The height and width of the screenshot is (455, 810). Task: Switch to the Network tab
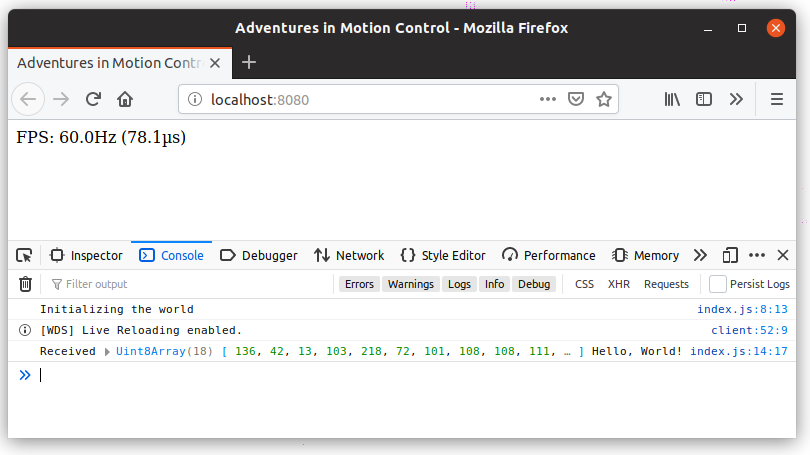coord(349,255)
